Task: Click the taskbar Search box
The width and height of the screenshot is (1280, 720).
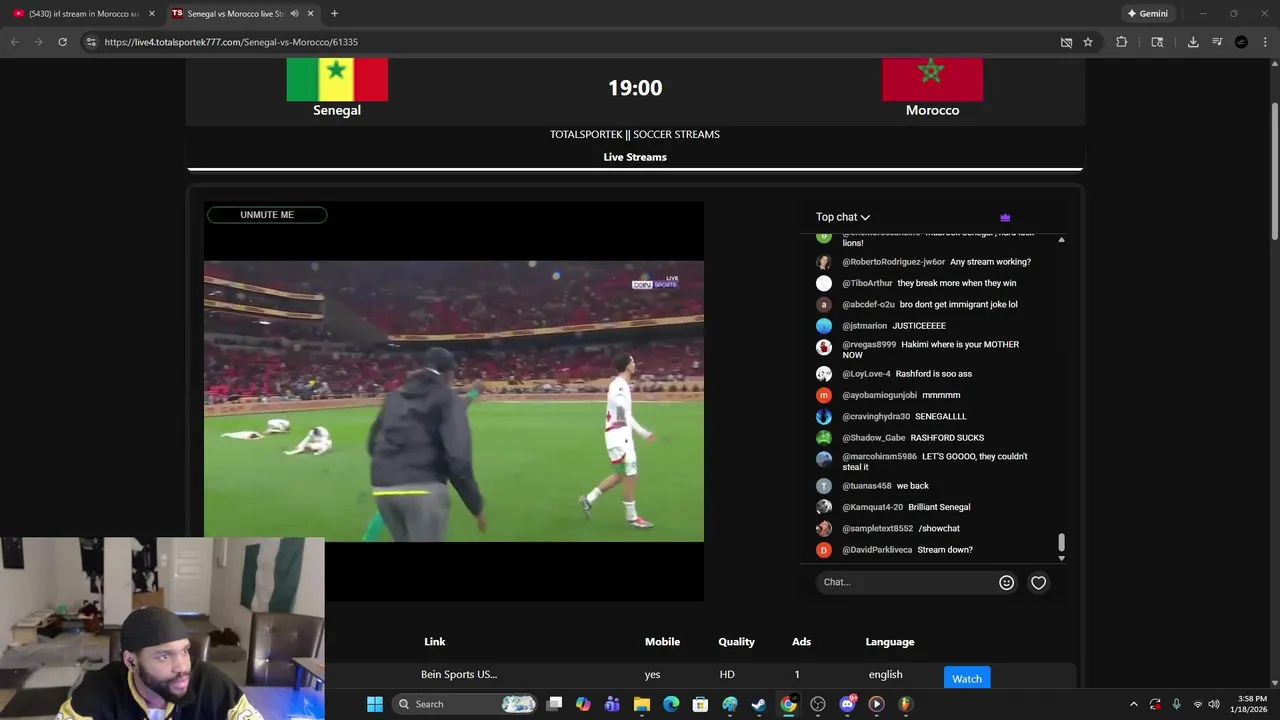Action: [463, 704]
